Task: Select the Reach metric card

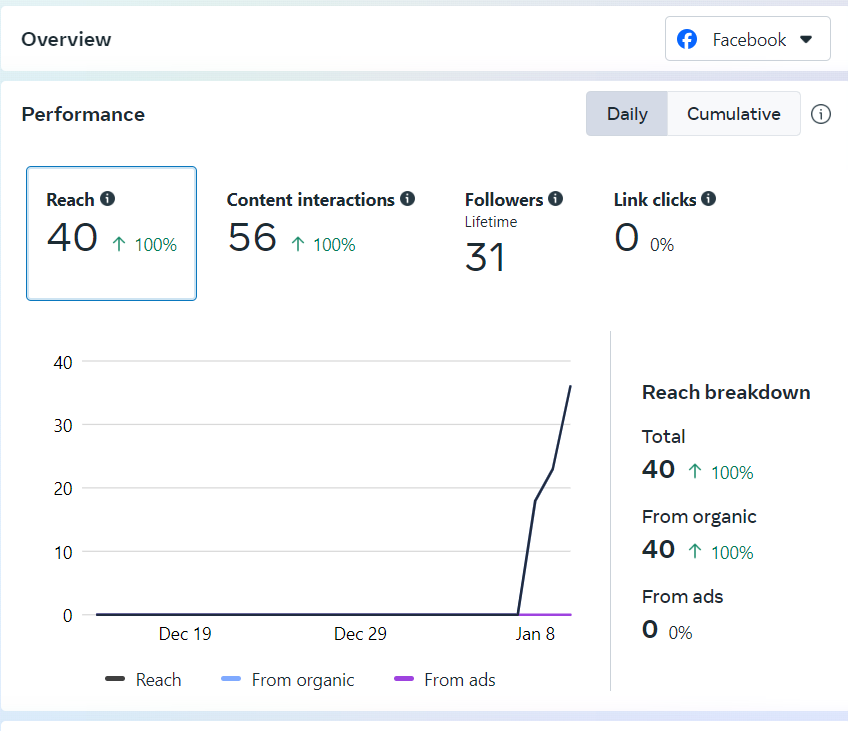Action: click(111, 233)
